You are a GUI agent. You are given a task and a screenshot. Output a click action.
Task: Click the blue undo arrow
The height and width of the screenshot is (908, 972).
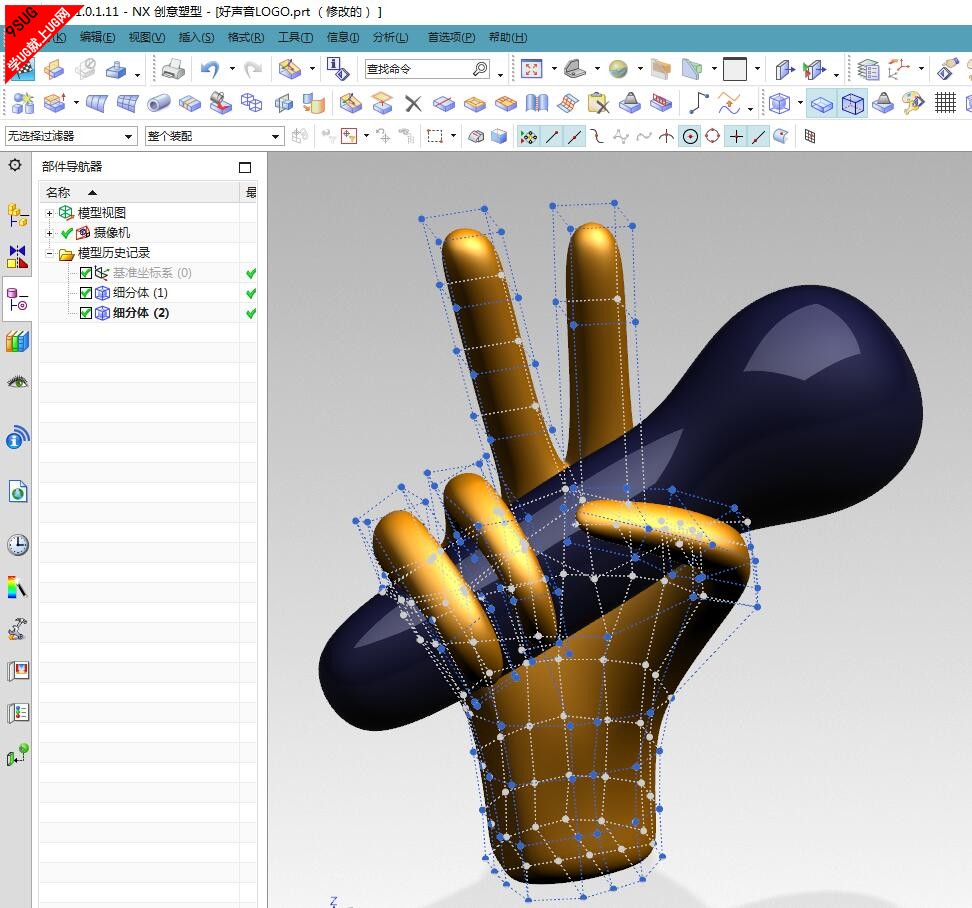[x=210, y=69]
